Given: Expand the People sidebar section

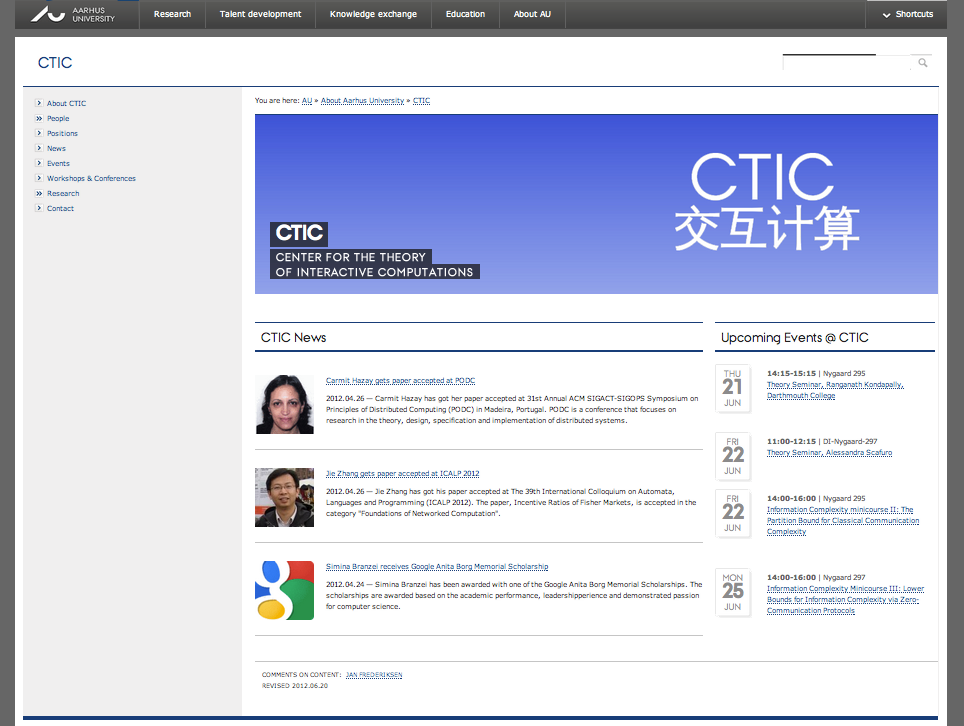Looking at the screenshot, I should tap(58, 118).
